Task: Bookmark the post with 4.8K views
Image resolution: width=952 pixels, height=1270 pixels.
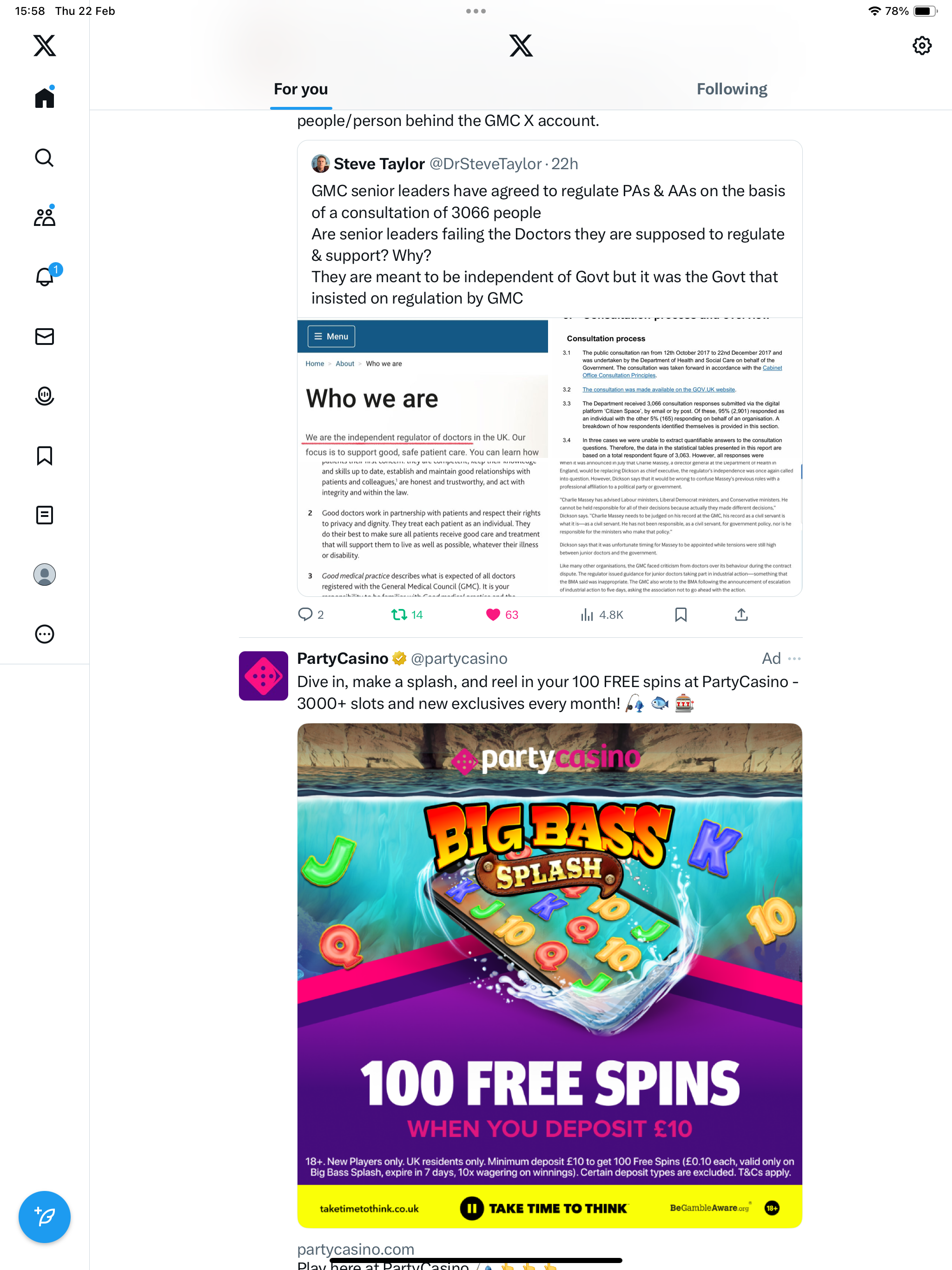Action: (681, 615)
